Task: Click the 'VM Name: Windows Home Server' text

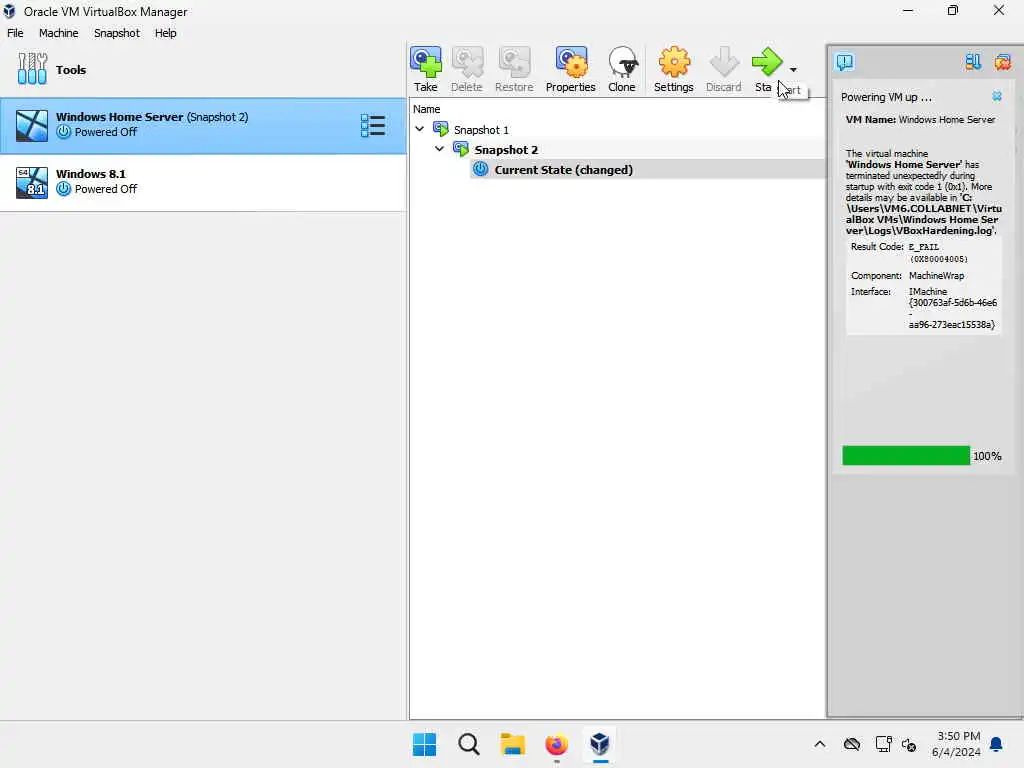Action: click(x=920, y=120)
